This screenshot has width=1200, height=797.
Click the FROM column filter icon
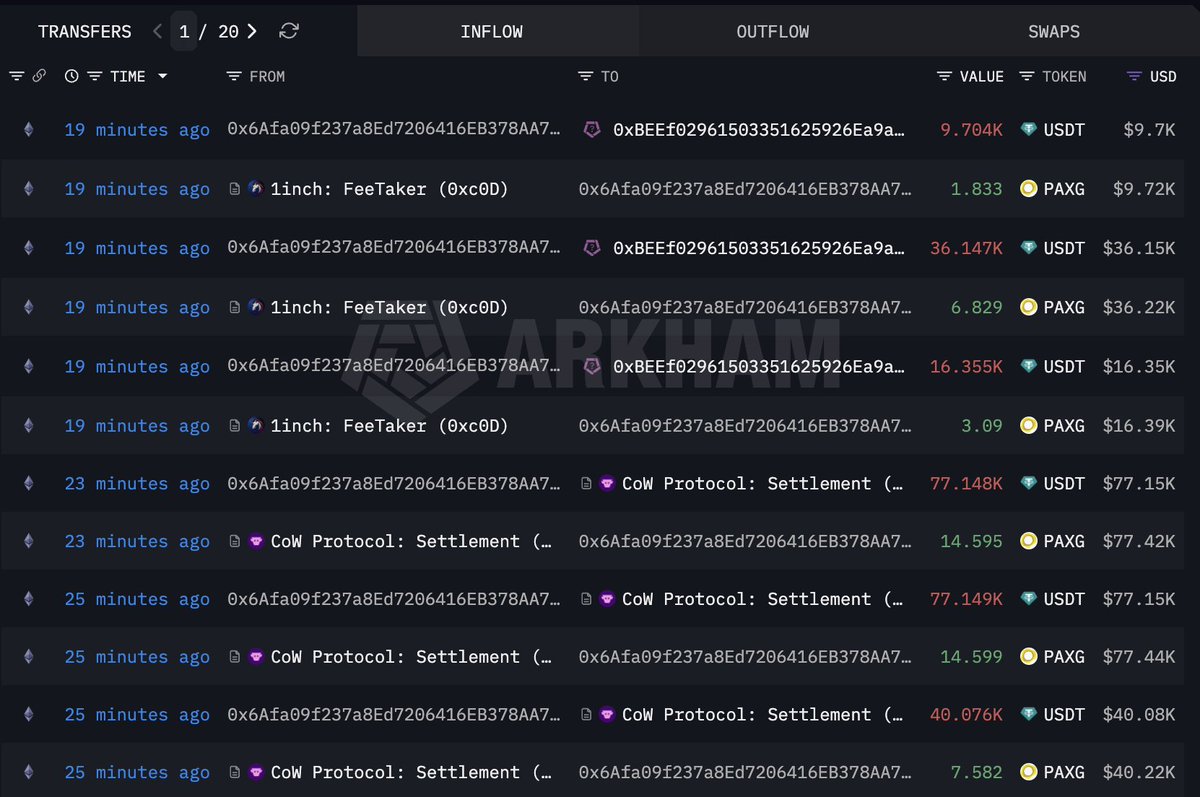pyautogui.click(x=234, y=76)
